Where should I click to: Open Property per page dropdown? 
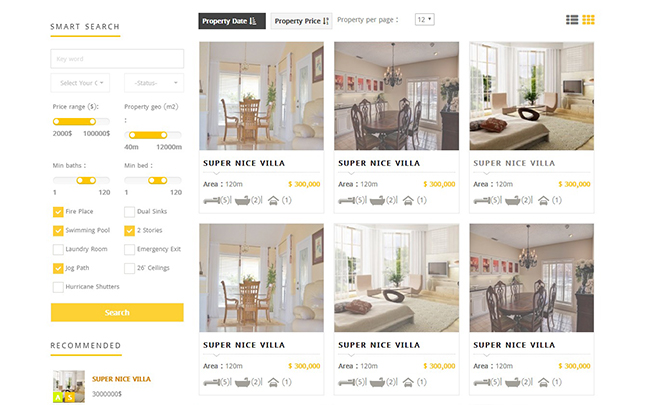(424, 19)
